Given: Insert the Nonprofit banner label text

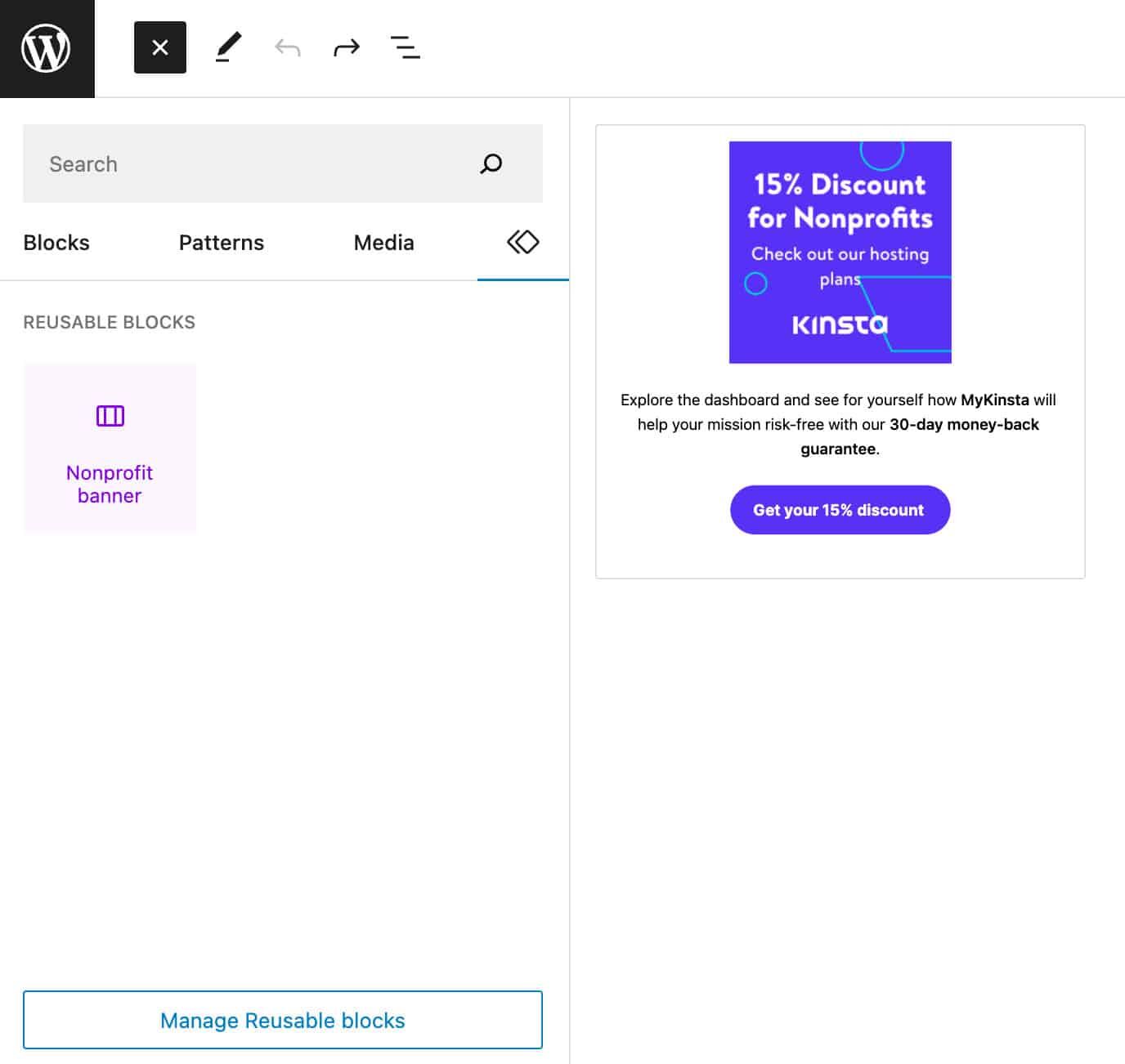Looking at the screenshot, I should coord(110,484).
